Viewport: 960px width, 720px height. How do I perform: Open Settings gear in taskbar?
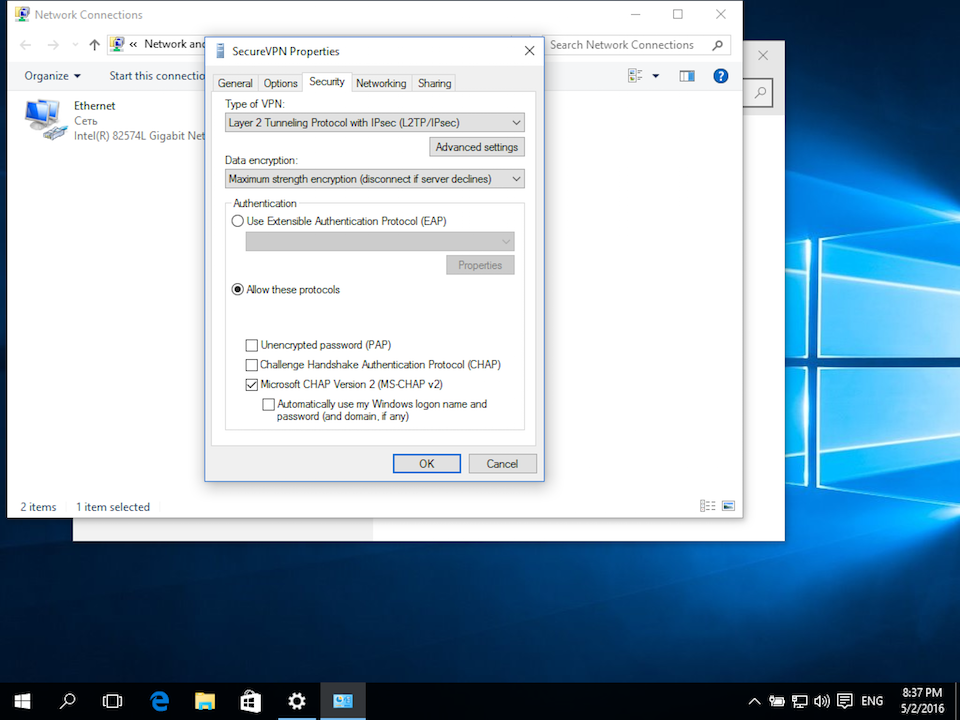pyautogui.click(x=296, y=701)
